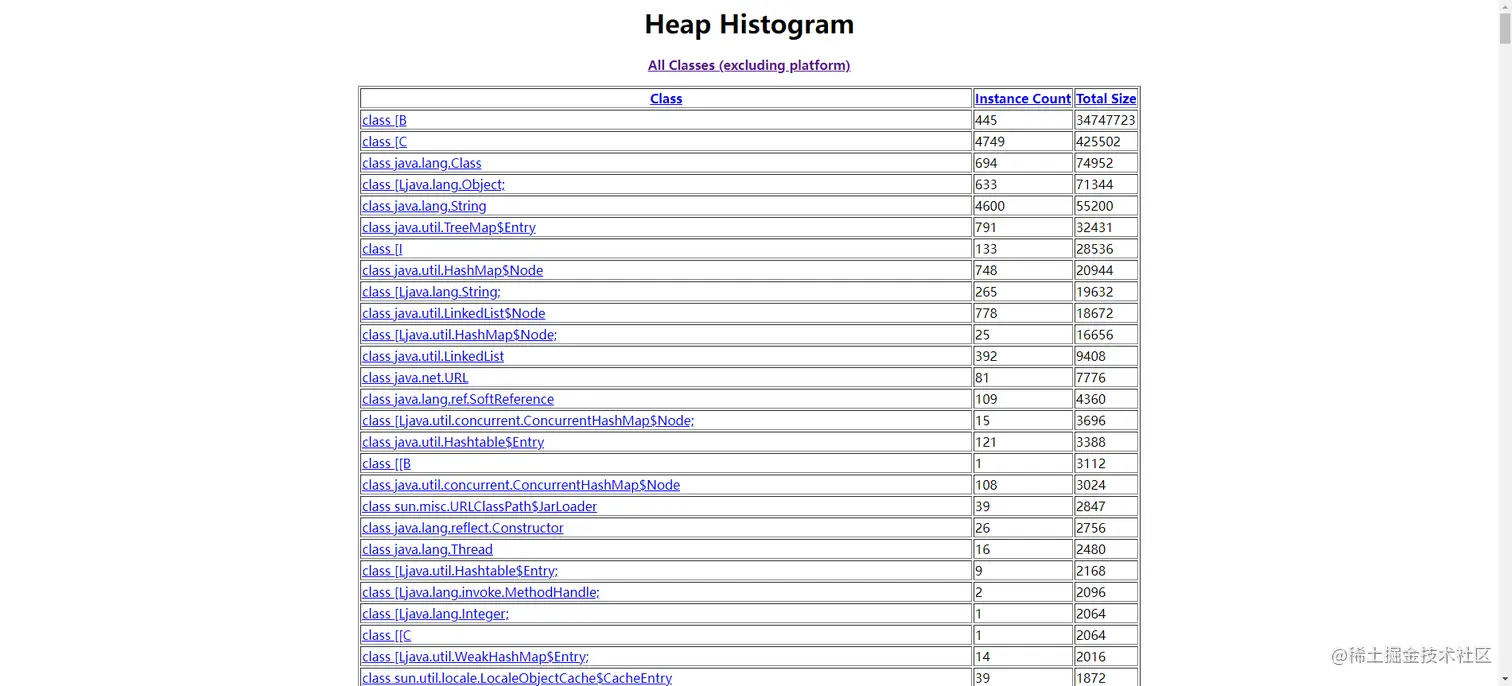The image size is (1512, 686).
Task: Open class java.lang.String link
Action: (x=424, y=206)
